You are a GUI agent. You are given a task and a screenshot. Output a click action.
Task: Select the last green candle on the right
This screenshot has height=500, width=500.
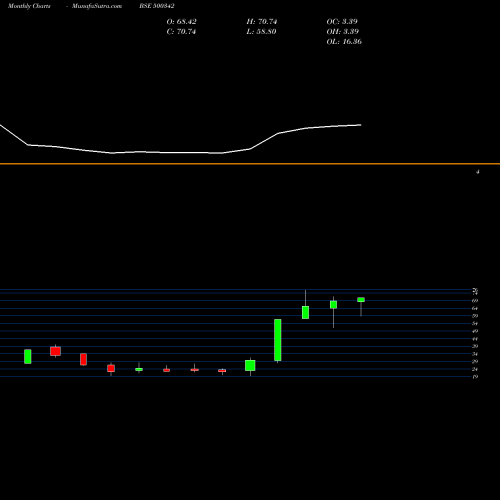[x=361, y=300]
